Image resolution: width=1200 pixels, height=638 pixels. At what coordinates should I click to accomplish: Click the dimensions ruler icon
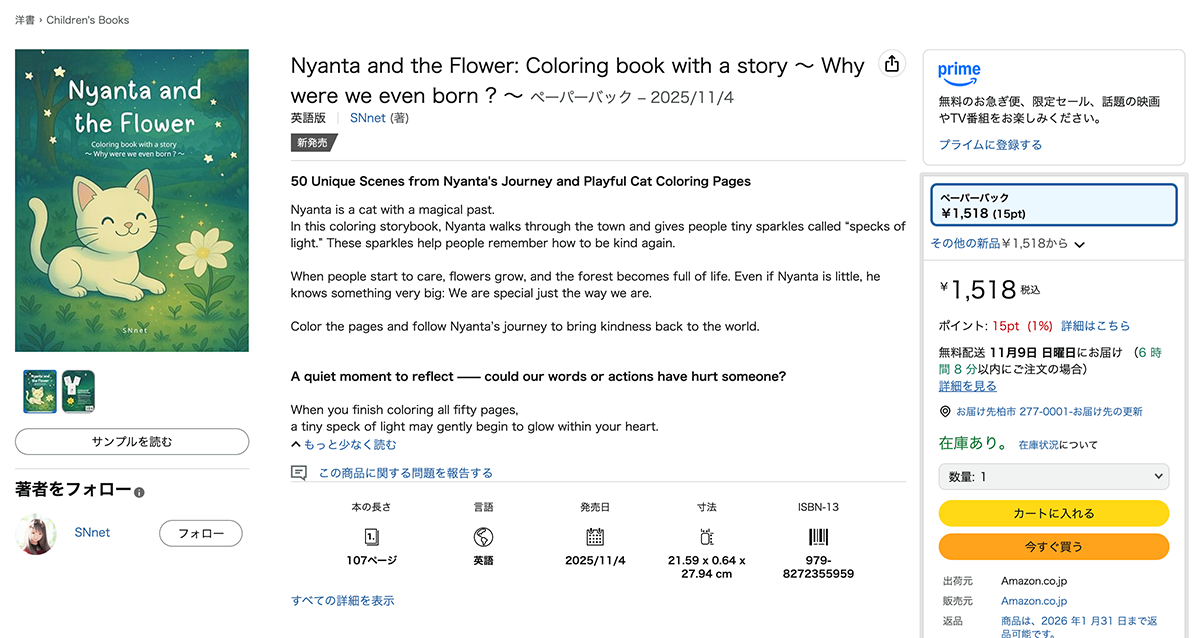click(x=707, y=536)
